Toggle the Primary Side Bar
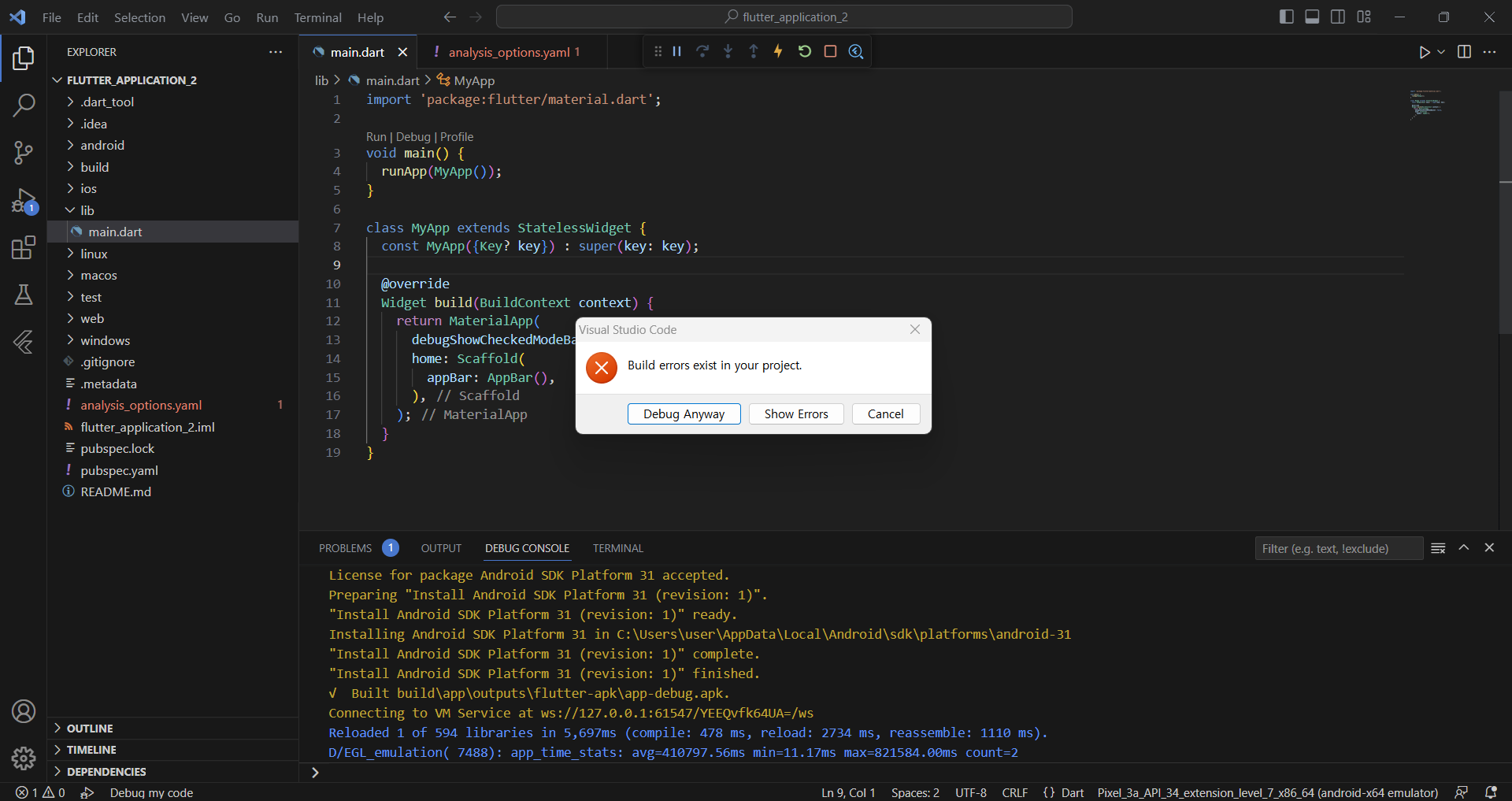Viewport: 1512px width, 801px height. pyautogui.click(x=1287, y=17)
